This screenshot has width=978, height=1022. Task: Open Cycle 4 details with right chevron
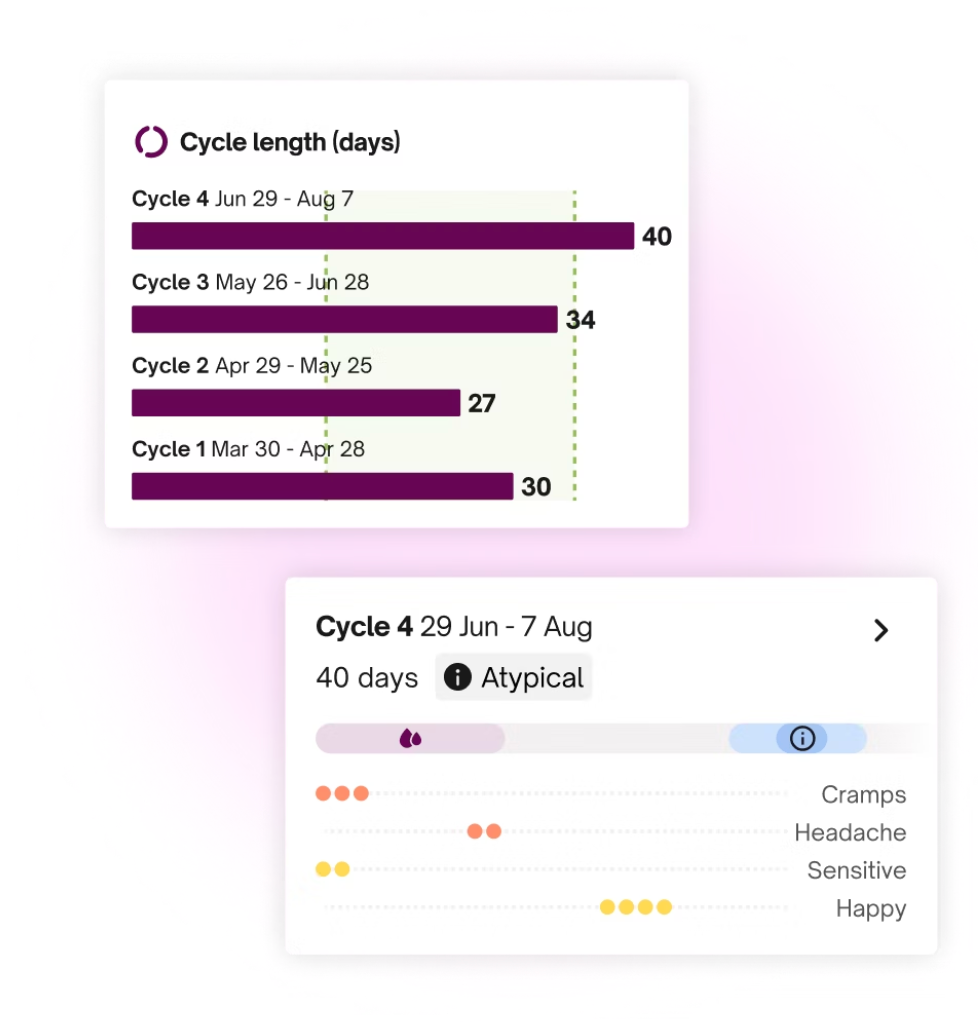coord(880,630)
